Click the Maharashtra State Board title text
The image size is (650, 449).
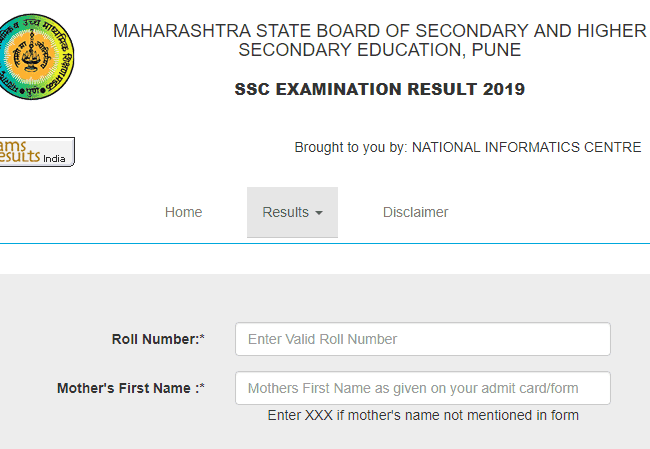(379, 31)
